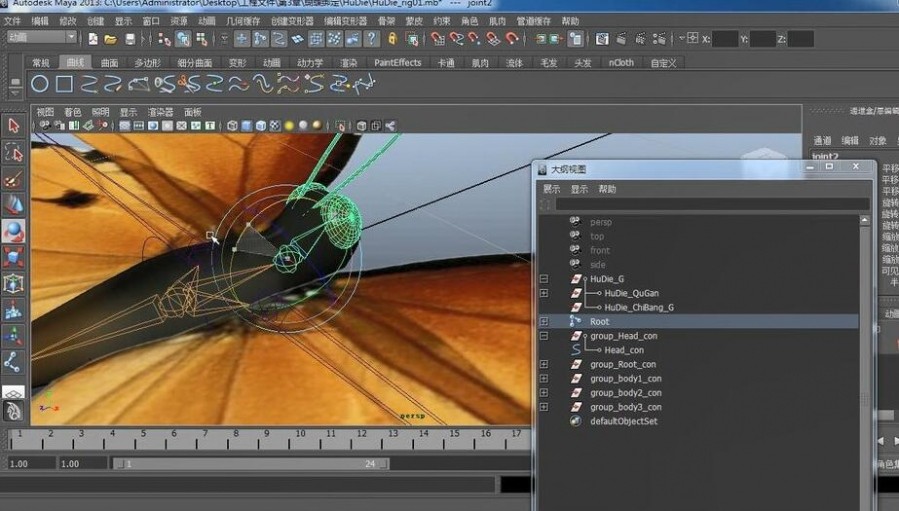Image resolution: width=899 pixels, height=511 pixels.
Task: Choose the Move tool cone icon
Action: click(x=14, y=205)
